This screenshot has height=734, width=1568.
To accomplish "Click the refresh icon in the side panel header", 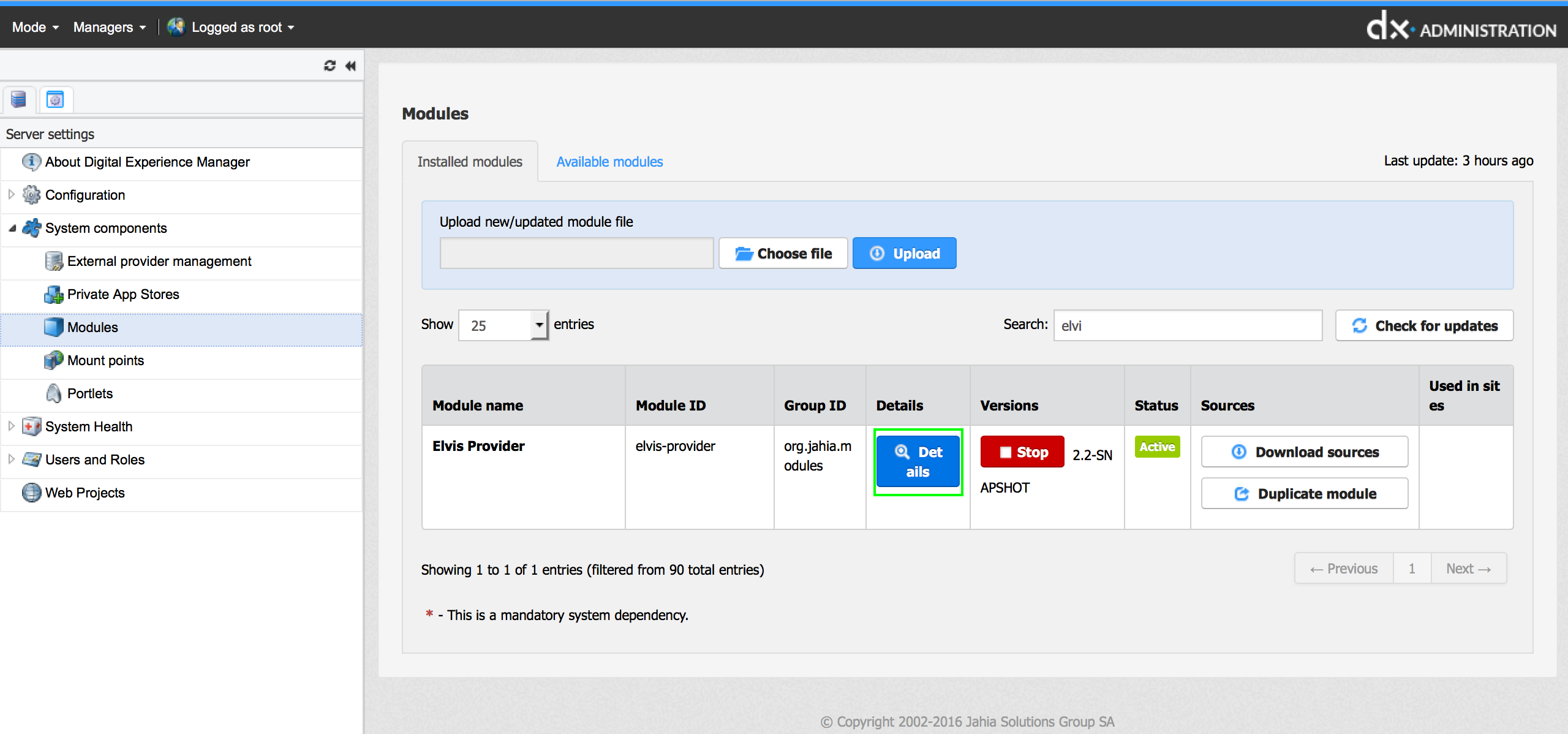I will coord(330,66).
